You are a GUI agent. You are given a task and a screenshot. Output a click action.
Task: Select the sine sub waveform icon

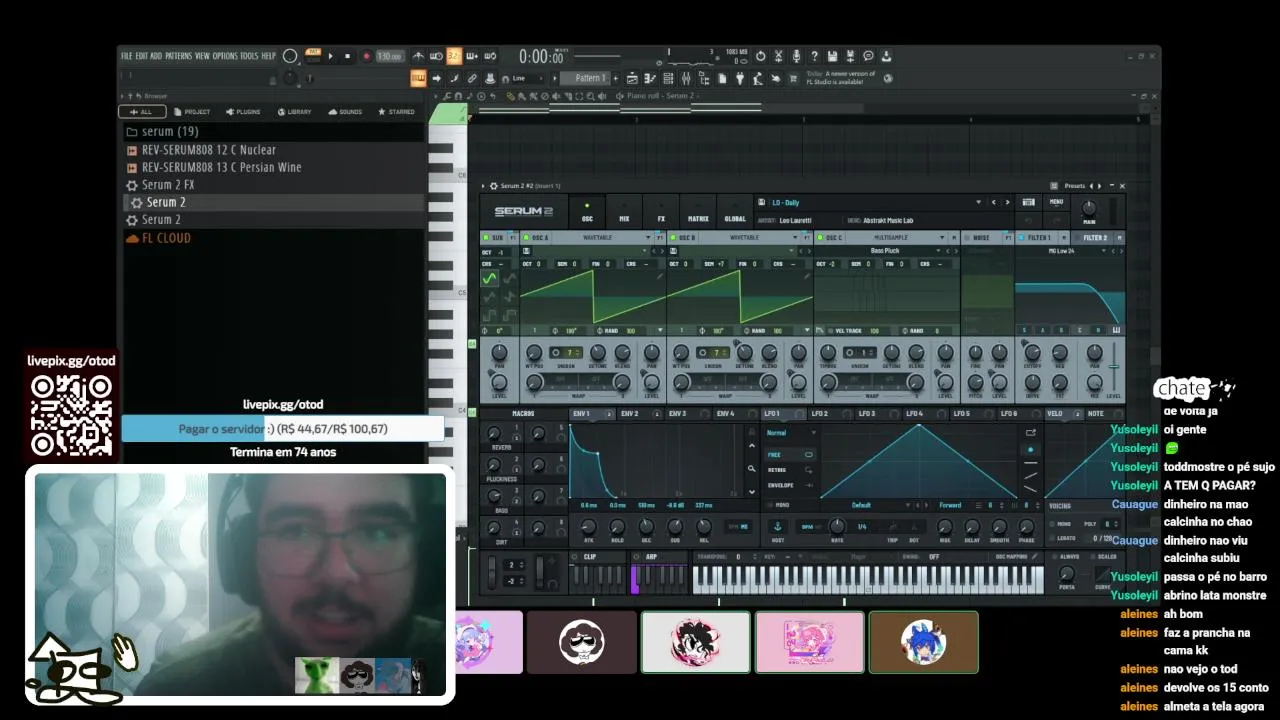(489, 279)
